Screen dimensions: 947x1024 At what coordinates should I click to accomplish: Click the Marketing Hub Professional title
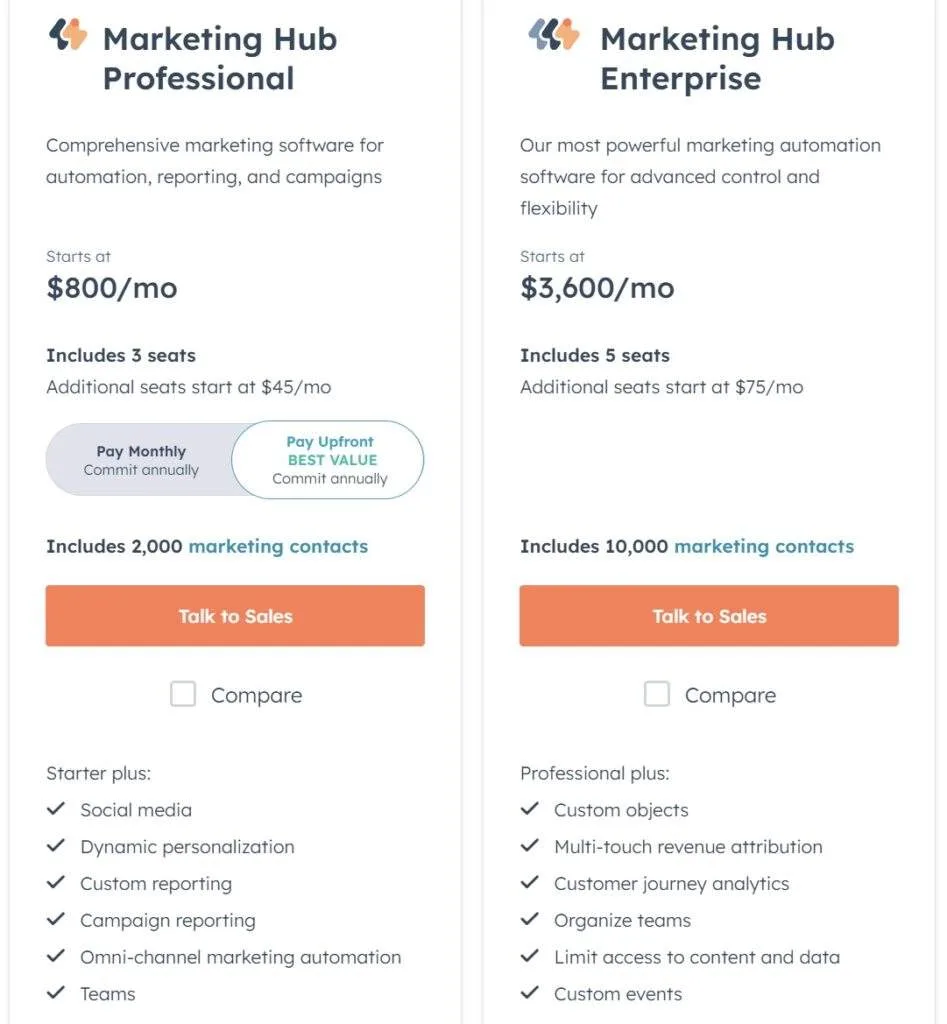point(220,58)
